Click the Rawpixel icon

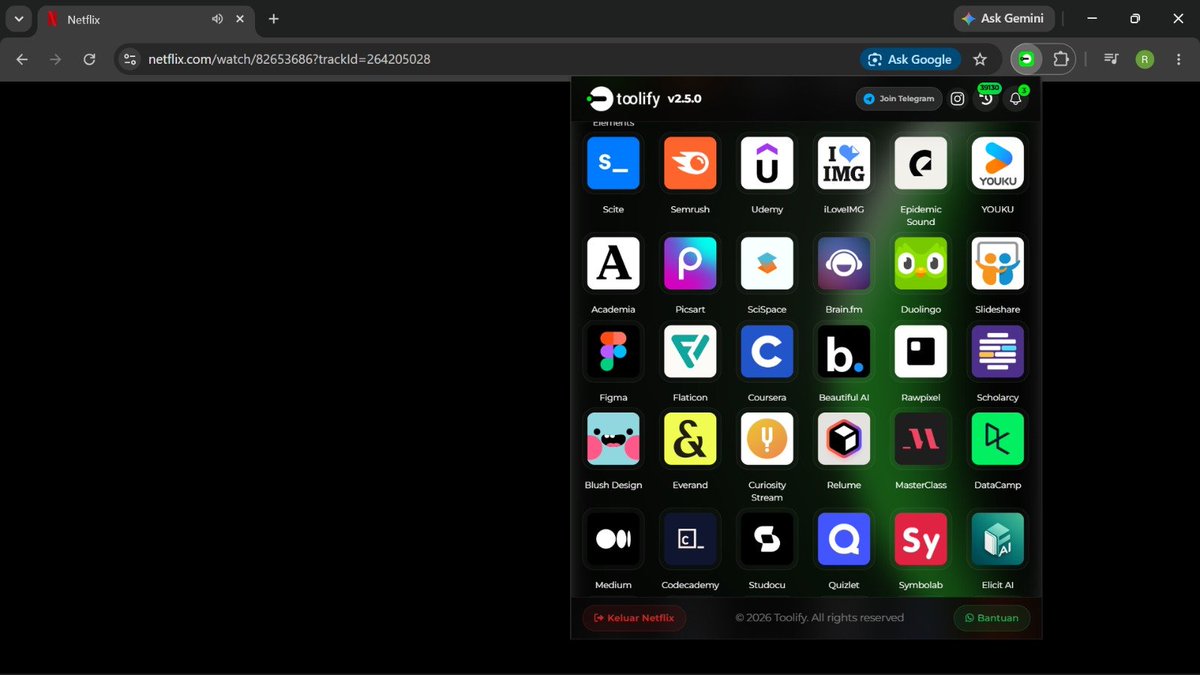[921, 351]
